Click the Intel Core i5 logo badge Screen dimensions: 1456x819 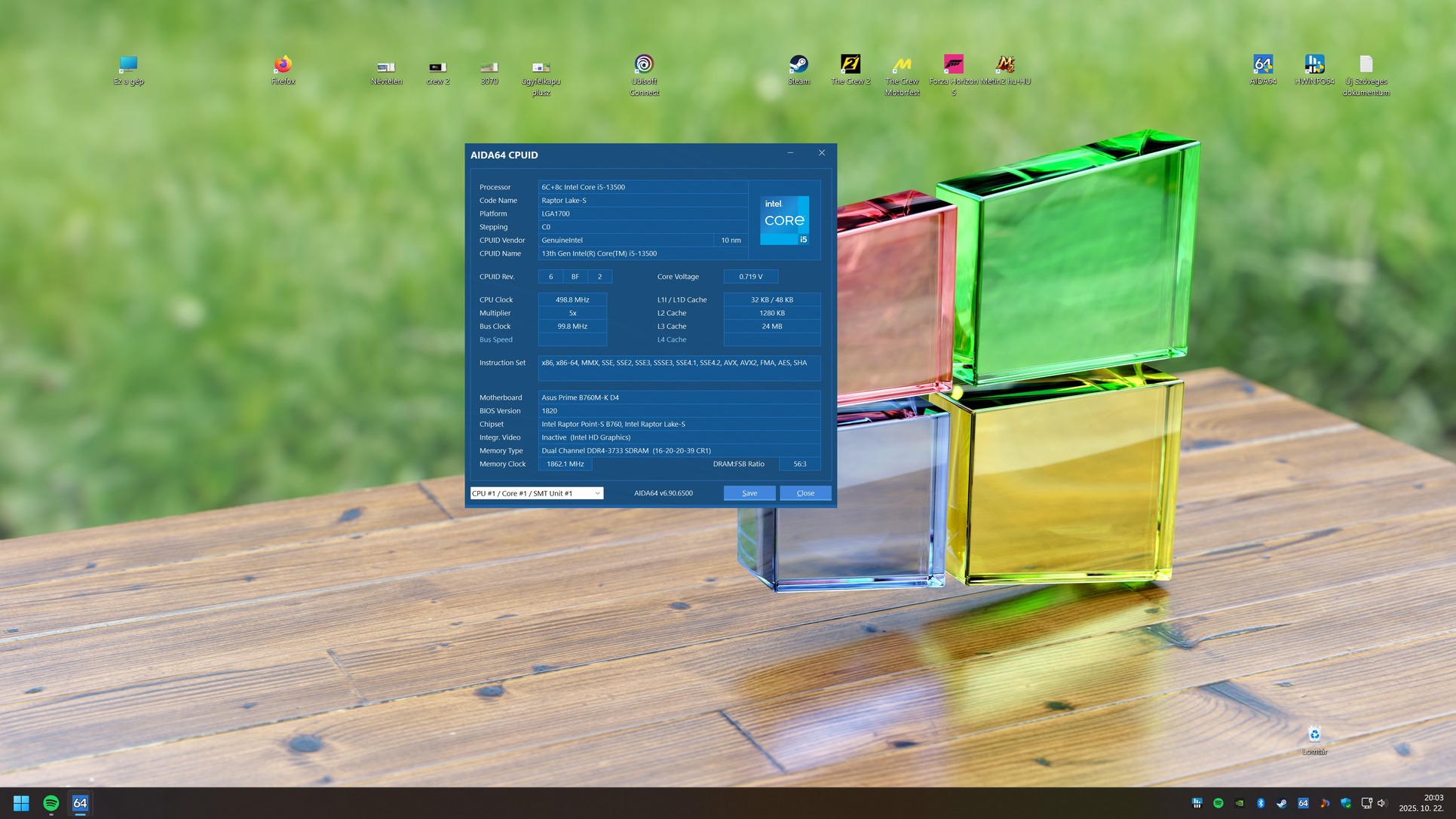(x=784, y=220)
